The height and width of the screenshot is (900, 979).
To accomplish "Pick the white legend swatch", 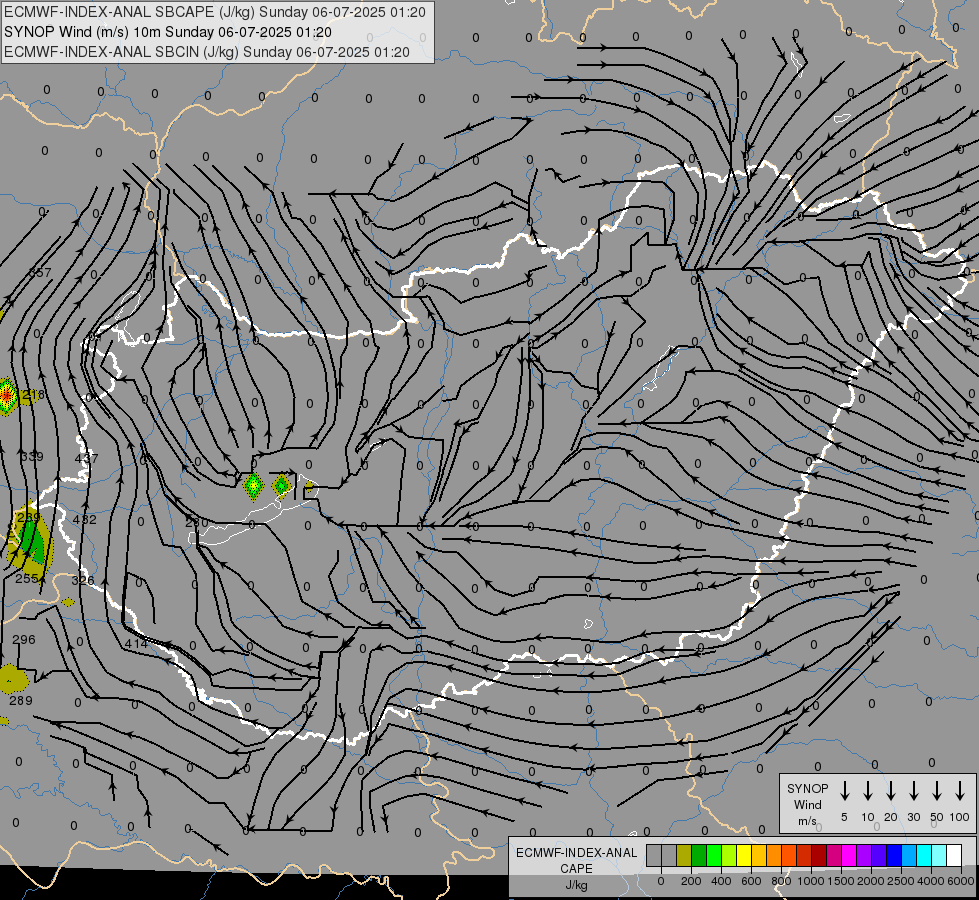I will (953, 855).
